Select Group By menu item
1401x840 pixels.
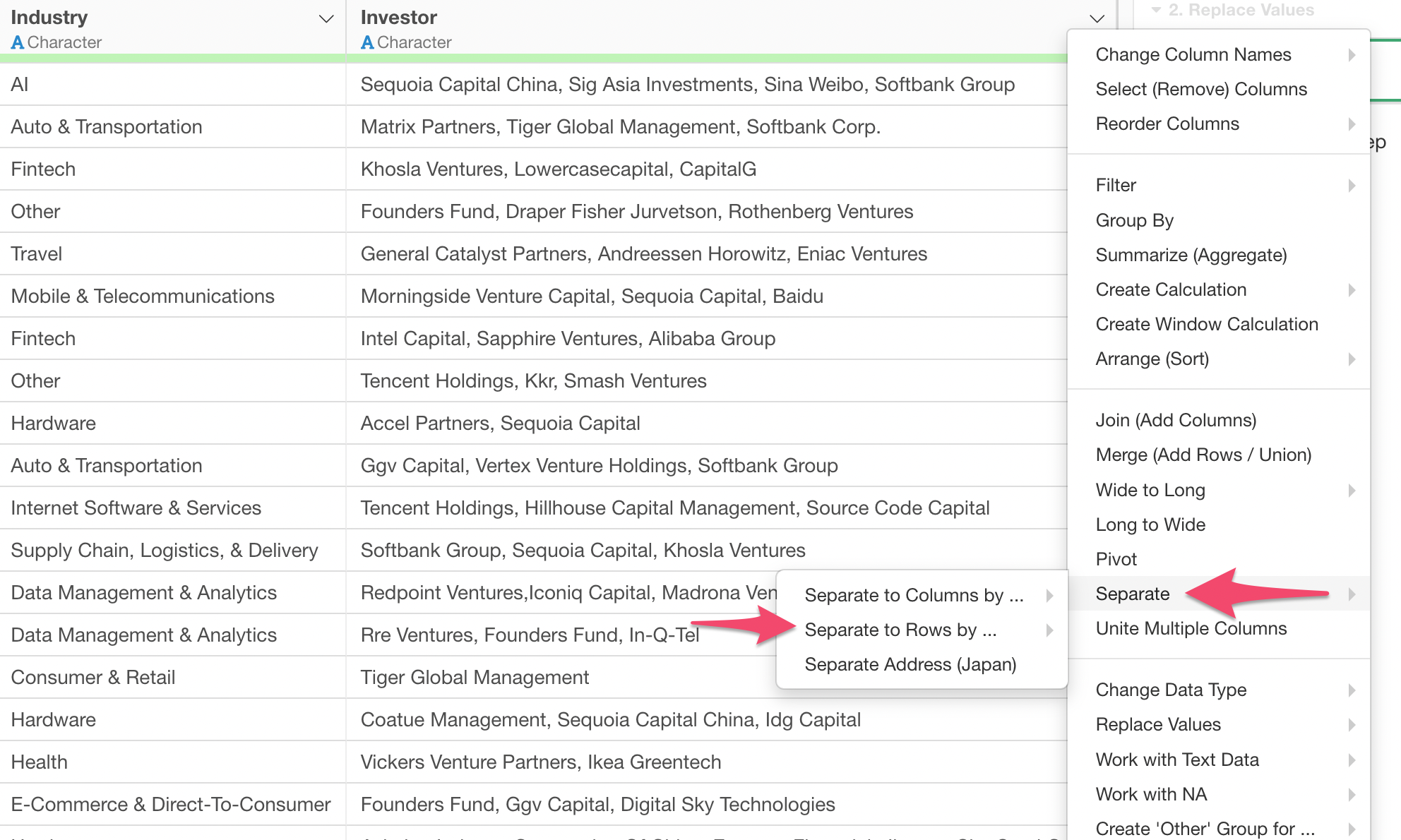click(1134, 220)
